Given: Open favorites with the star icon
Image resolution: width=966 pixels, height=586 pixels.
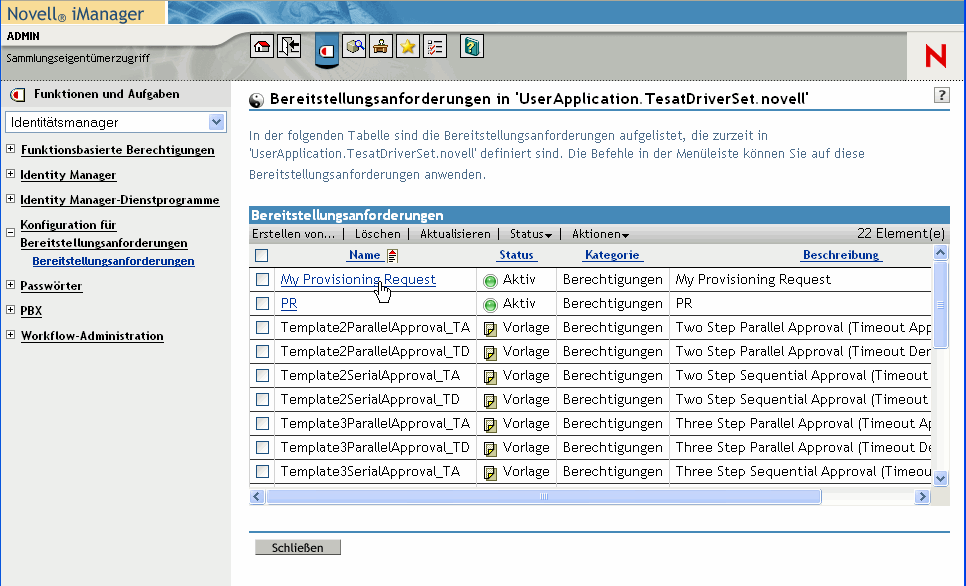Looking at the screenshot, I should 408,46.
